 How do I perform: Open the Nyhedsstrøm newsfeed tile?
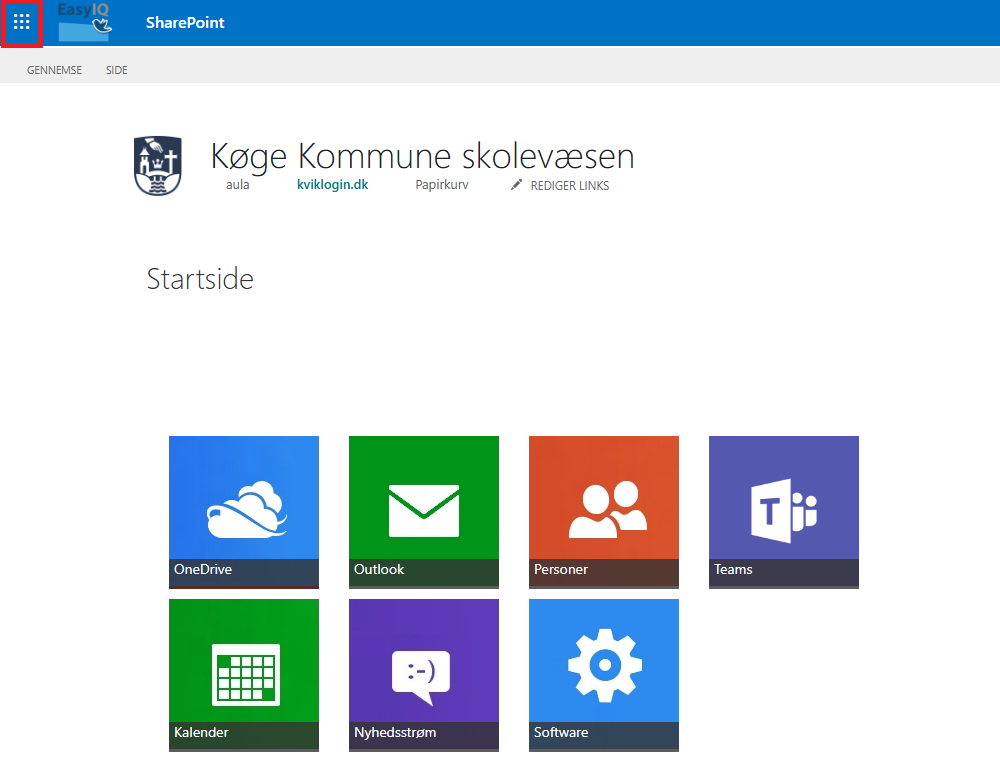click(424, 674)
